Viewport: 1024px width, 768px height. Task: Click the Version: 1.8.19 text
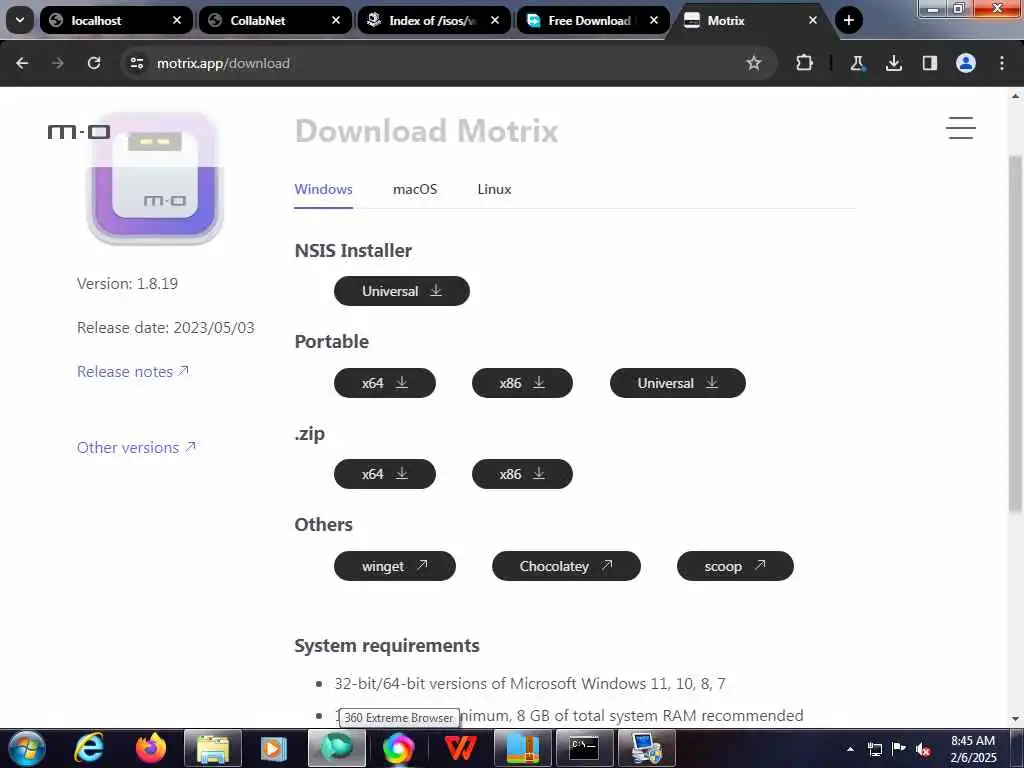[127, 283]
